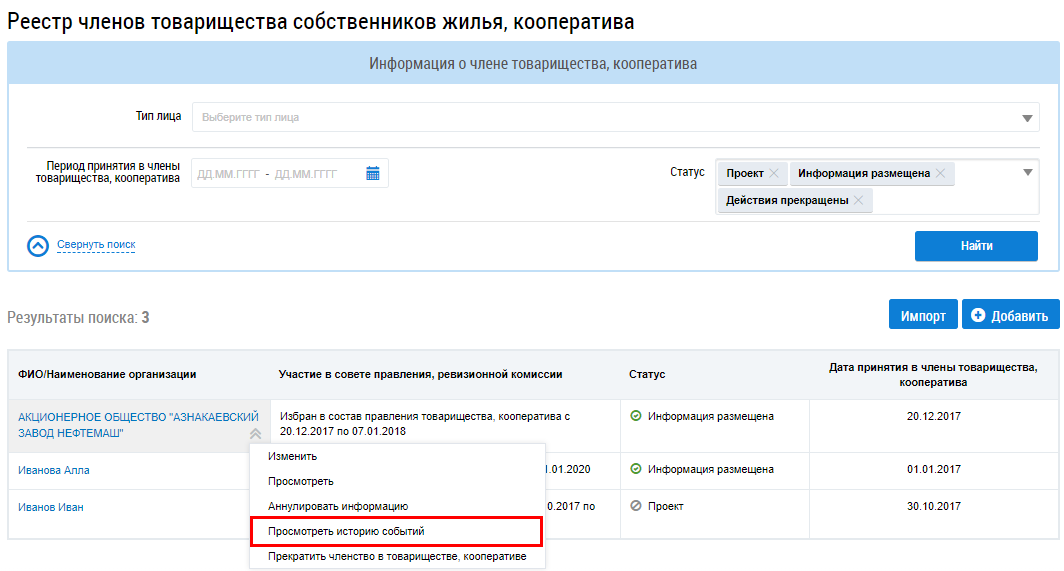
Task: Click green check status icon for Нефтемаш row
Action: click(x=636, y=416)
